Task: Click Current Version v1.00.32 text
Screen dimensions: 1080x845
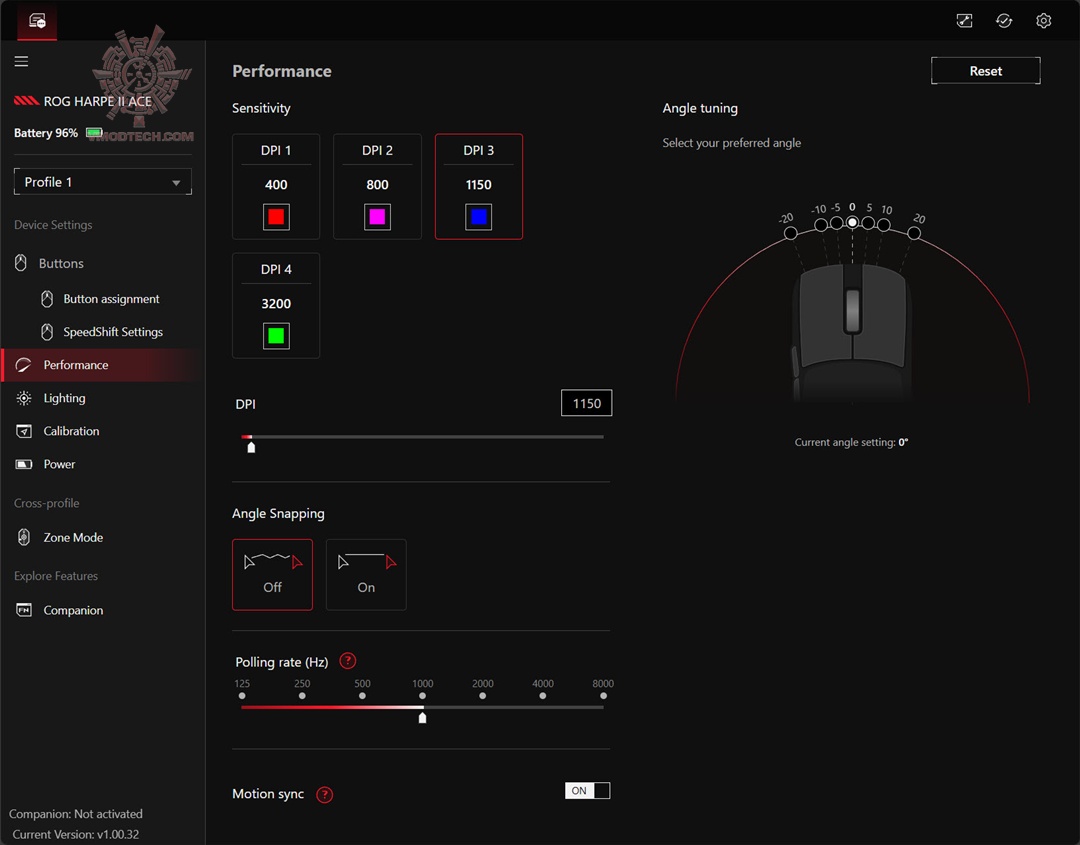Action: click(76, 834)
